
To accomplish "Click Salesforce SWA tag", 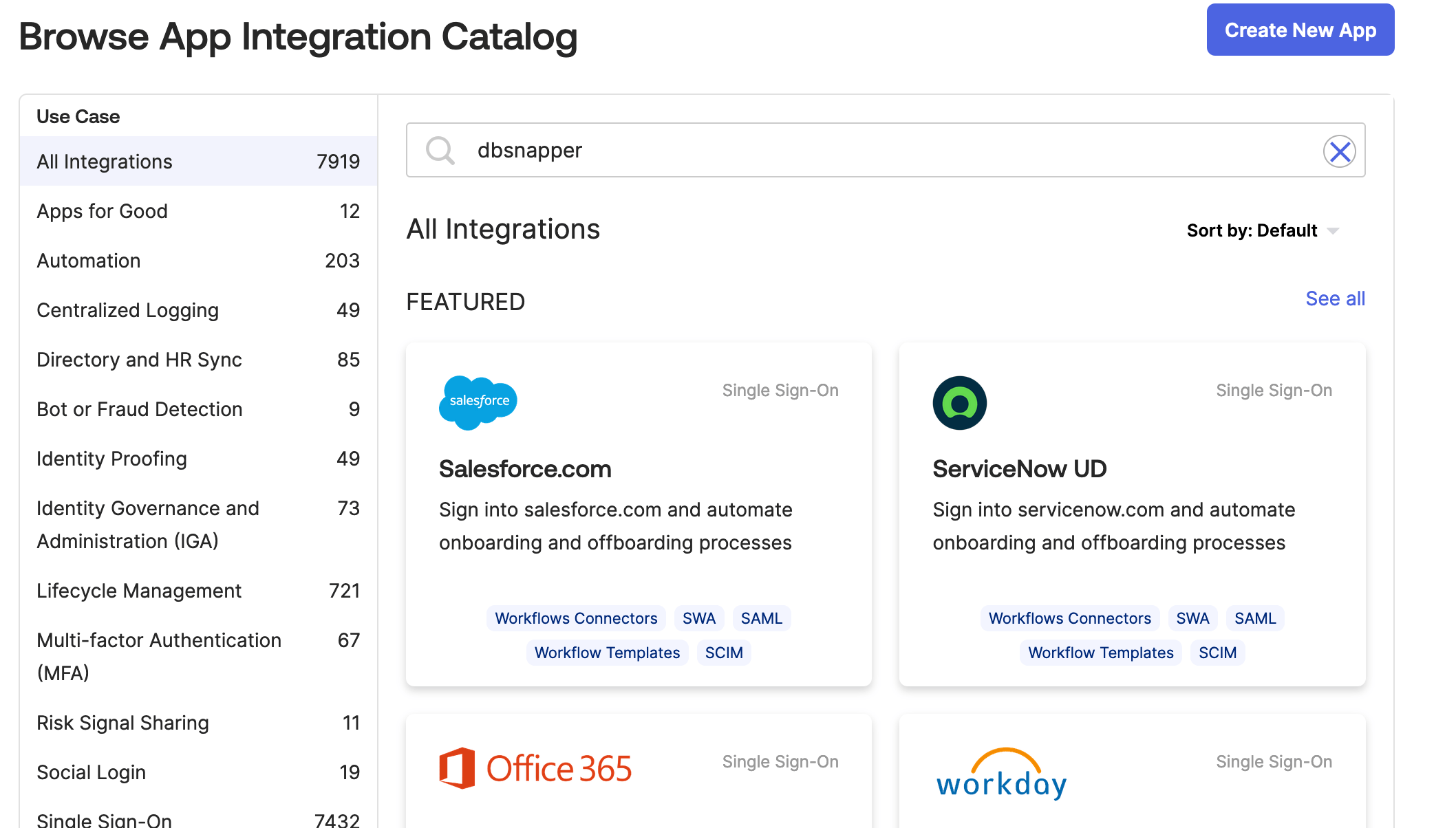I will coord(698,618).
